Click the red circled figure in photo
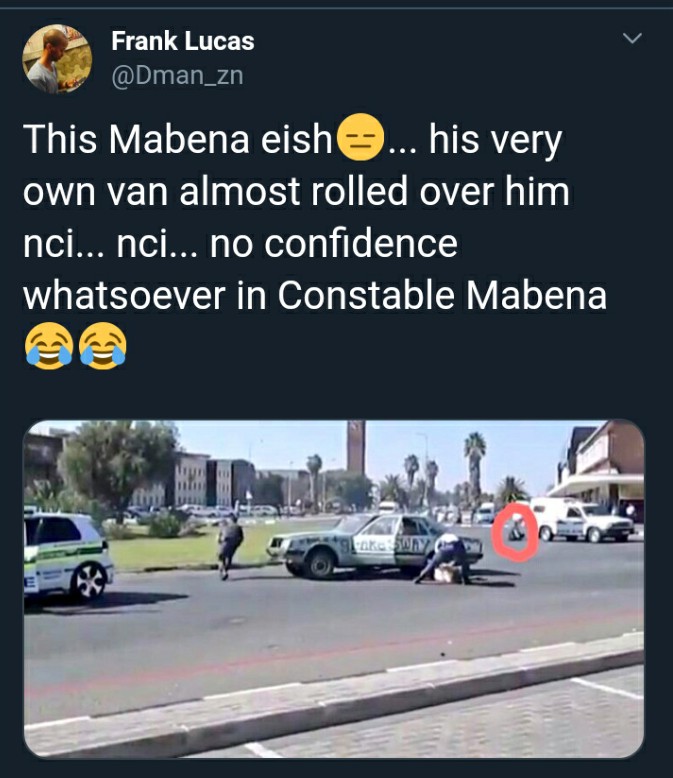The image size is (673, 778). pyautogui.click(x=516, y=532)
